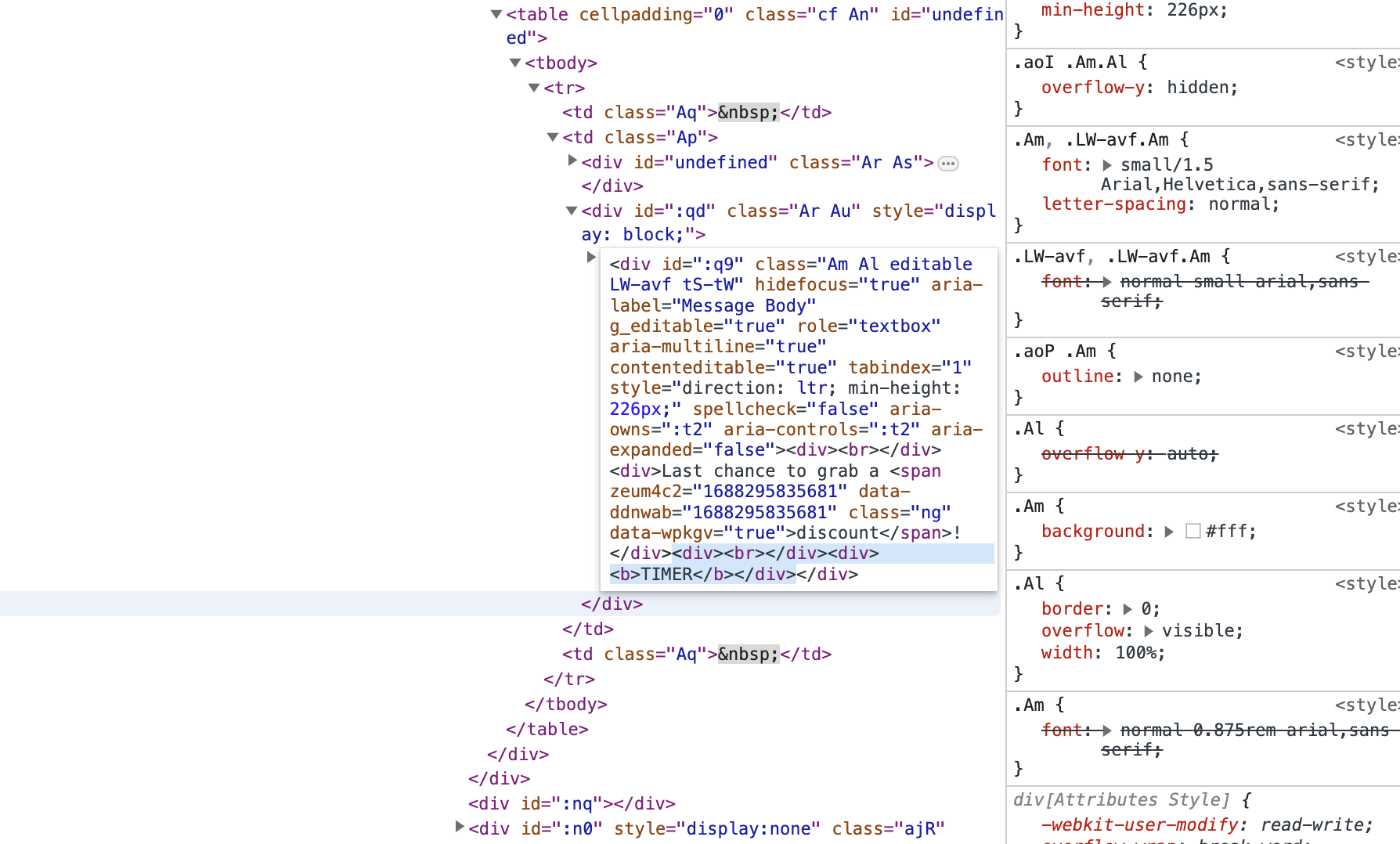Open the style source link for ".aoI .Am.Al"
1400x844 pixels.
click(1366, 63)
